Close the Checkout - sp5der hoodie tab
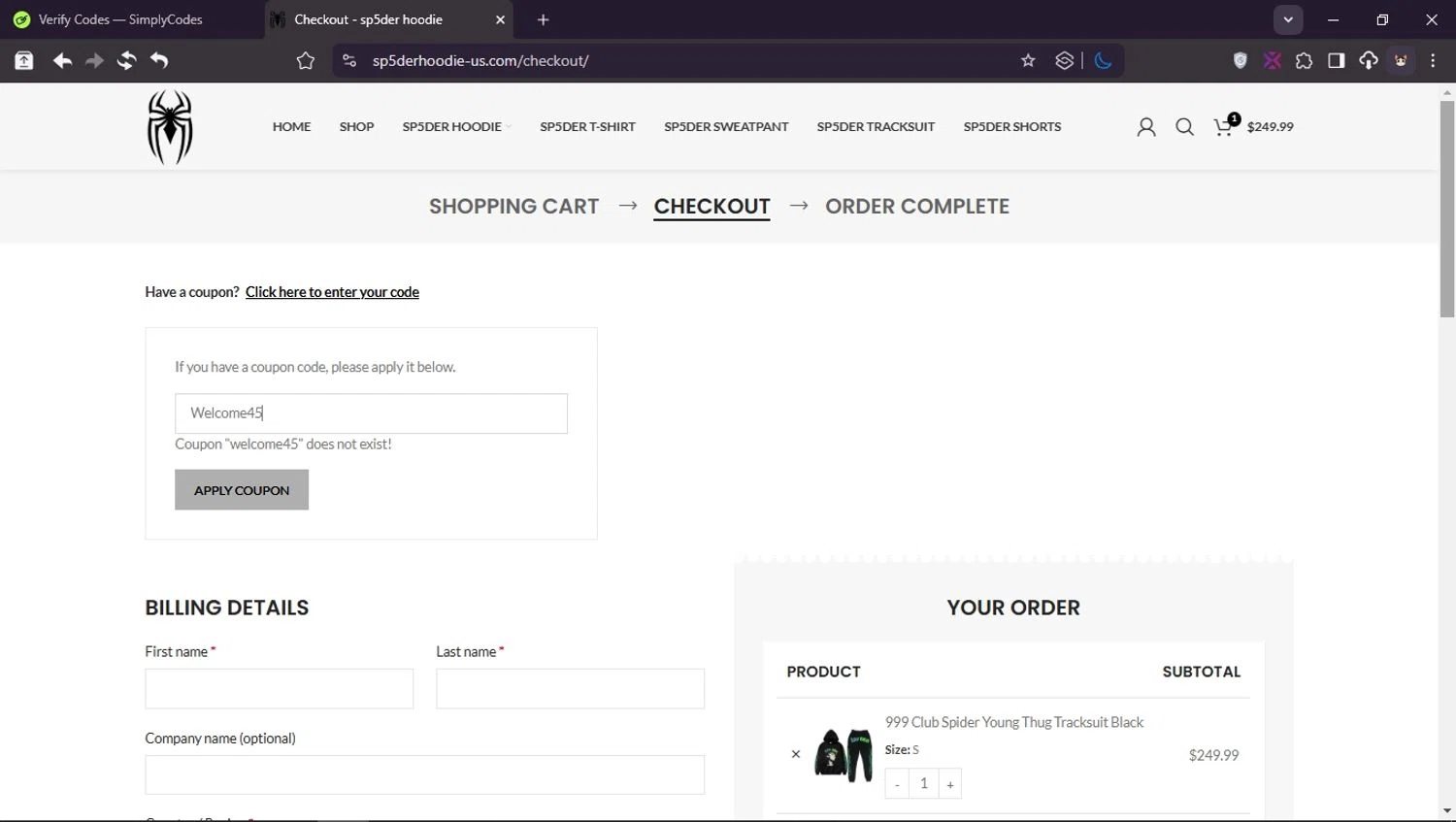Viewport: 1456px width, 822px height. (500, 19)
